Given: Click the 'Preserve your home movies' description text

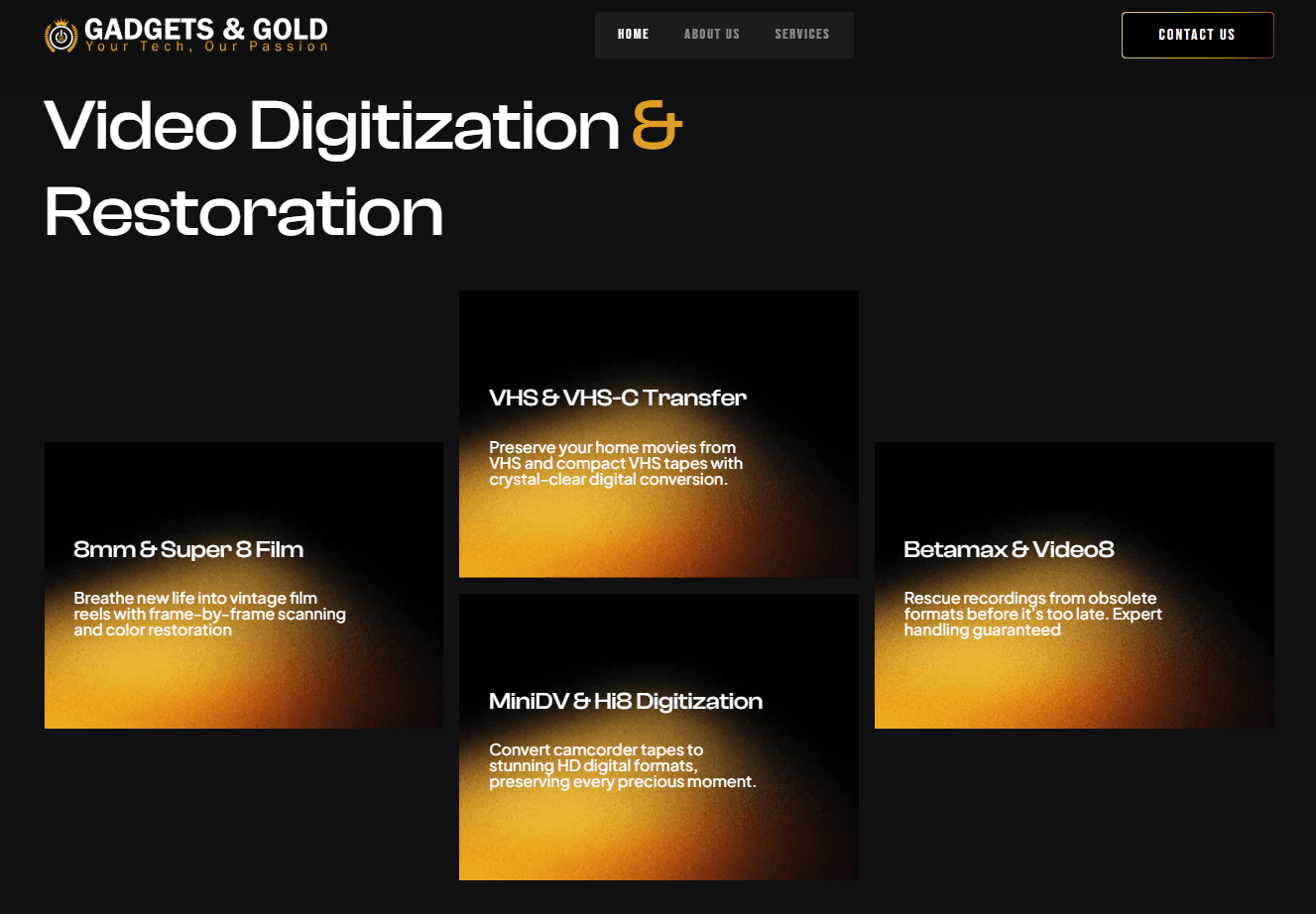Looking at the screenshot, I should point(616,463).
